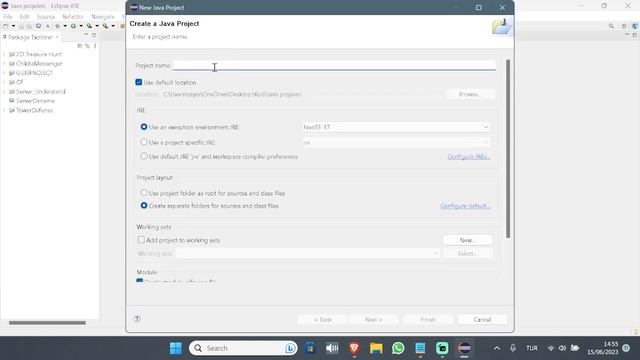Open the project specific JRE dropdown

[396, 142]
